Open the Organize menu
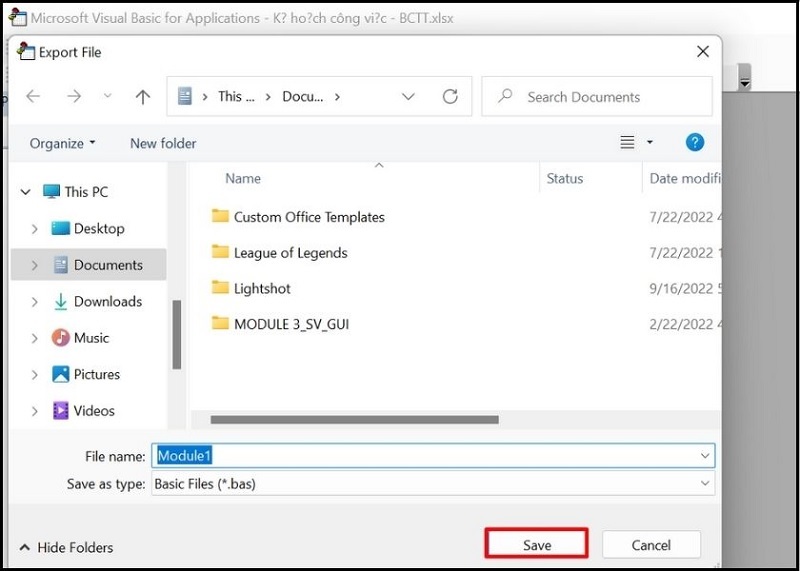 tap(62, 143)
